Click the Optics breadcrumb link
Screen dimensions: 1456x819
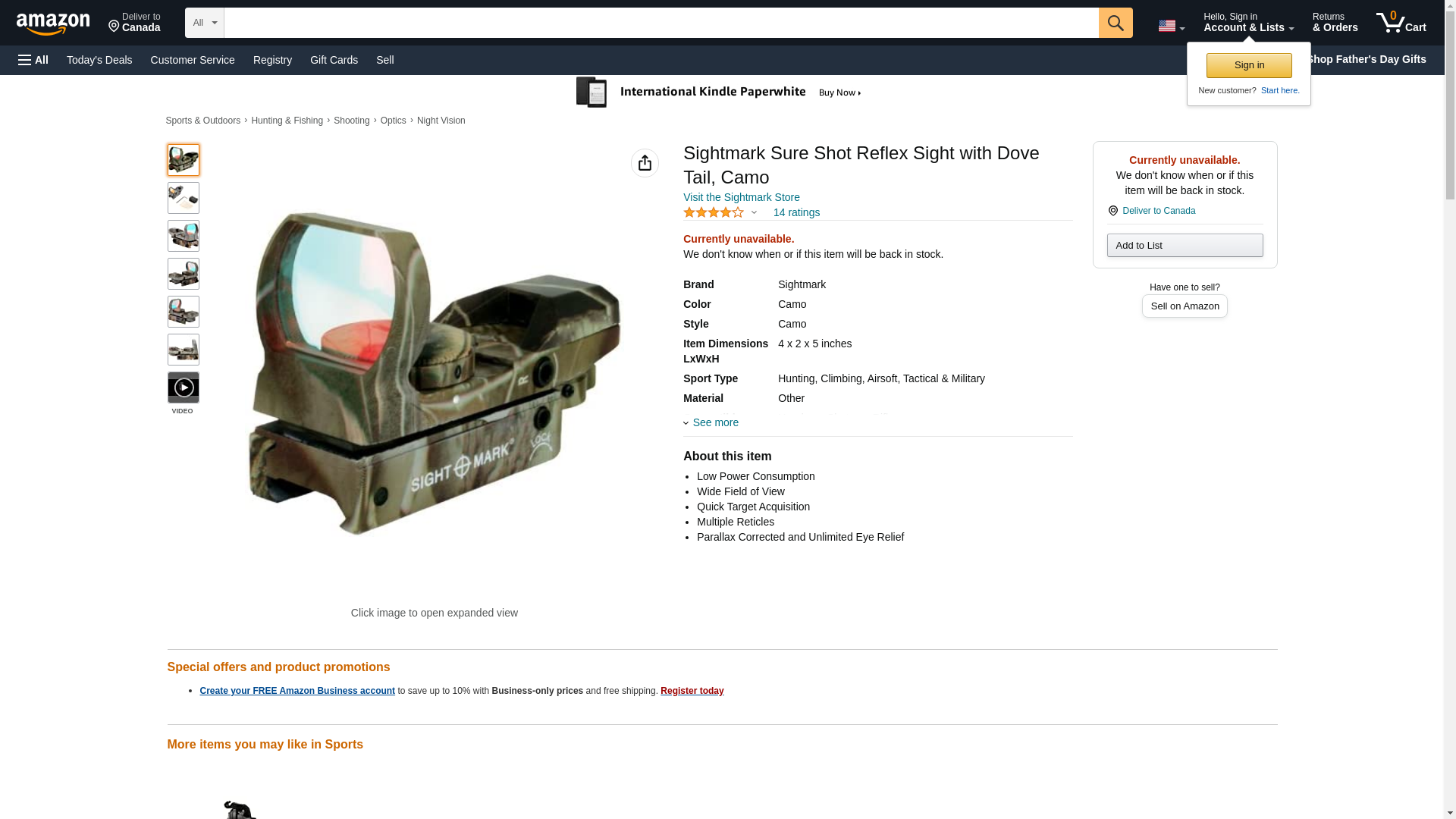coord(393,121)
